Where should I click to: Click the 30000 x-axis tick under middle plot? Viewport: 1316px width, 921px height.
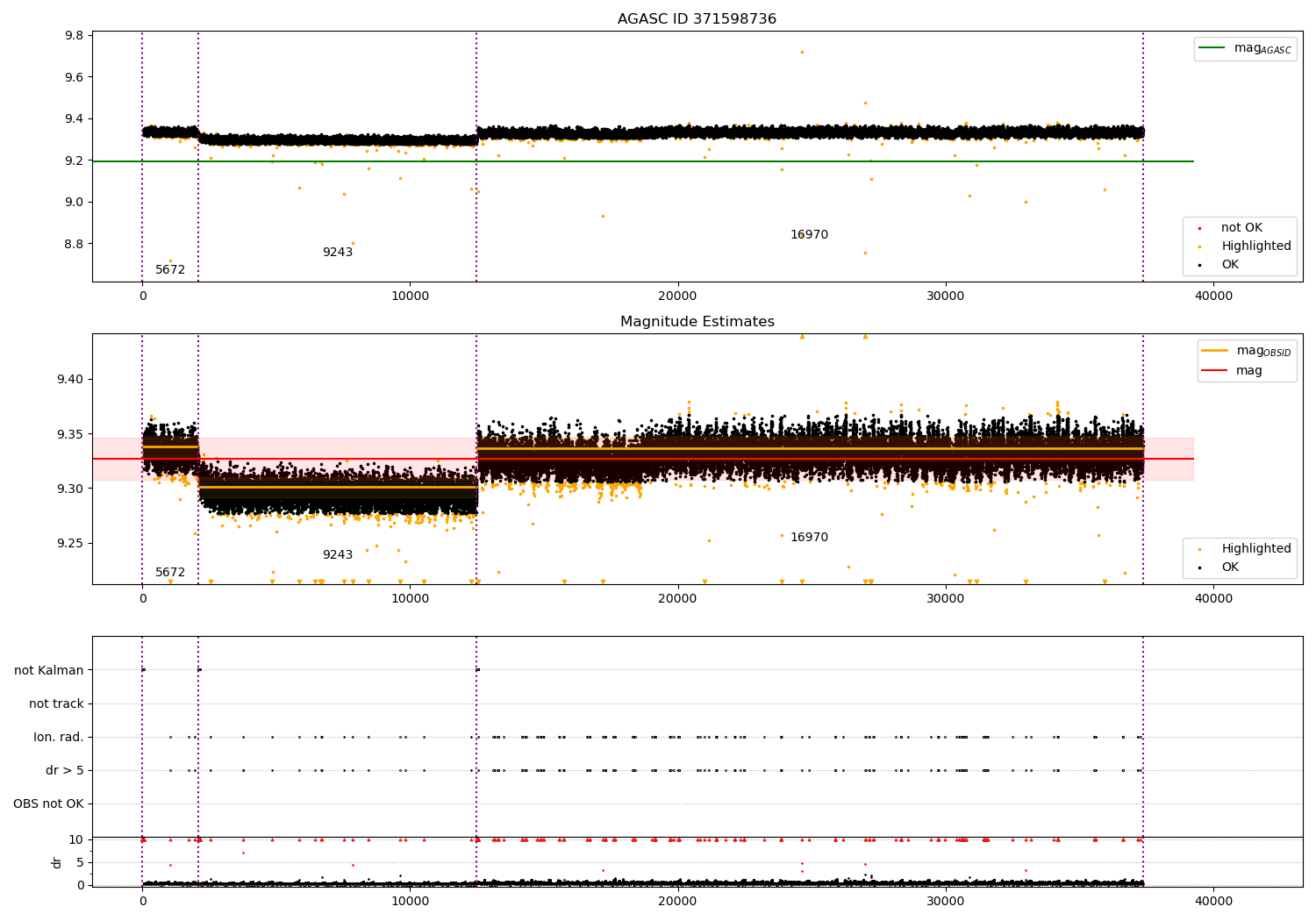(x=946, y=599)
